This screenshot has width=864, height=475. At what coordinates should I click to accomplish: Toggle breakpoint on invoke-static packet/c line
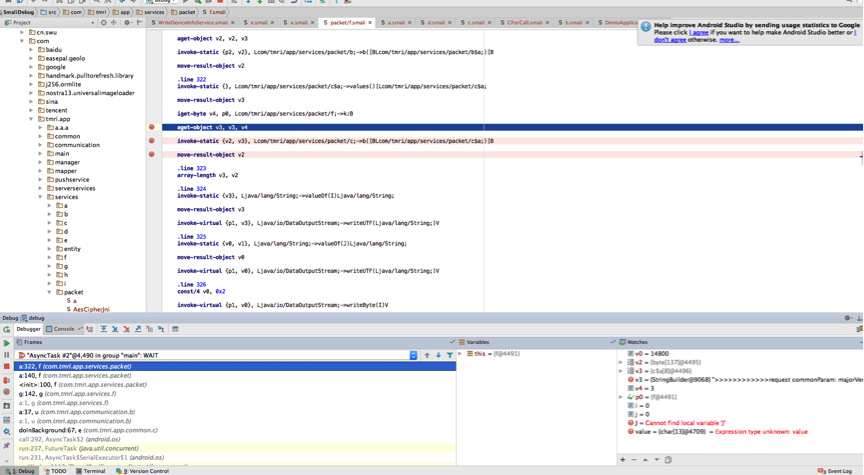(152, 141)
